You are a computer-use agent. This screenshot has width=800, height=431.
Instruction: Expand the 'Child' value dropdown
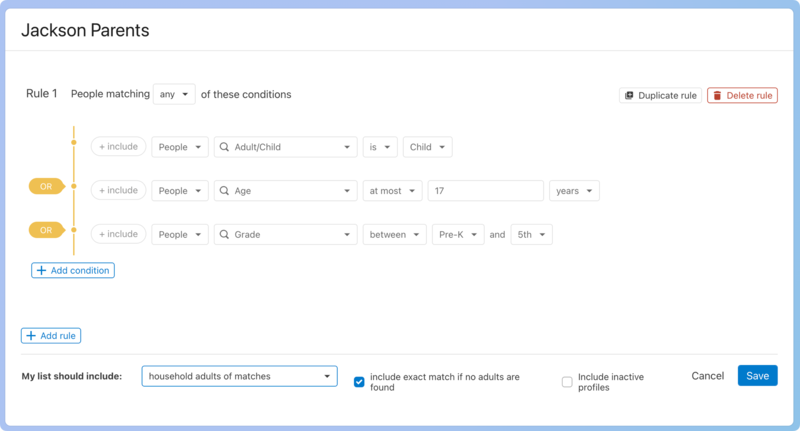[427, 147]
